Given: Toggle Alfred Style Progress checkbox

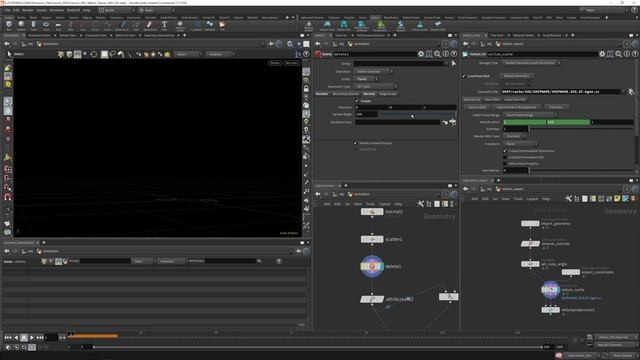Looking at the screenshot, I should [505, 163].
